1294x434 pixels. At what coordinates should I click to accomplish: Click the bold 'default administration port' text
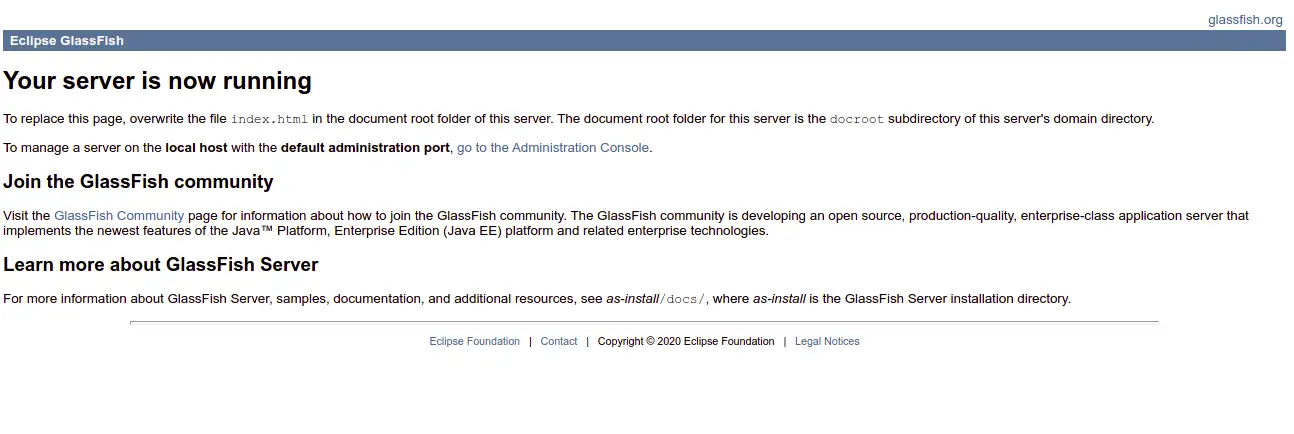pyautogui.click(x=365, y=147)
